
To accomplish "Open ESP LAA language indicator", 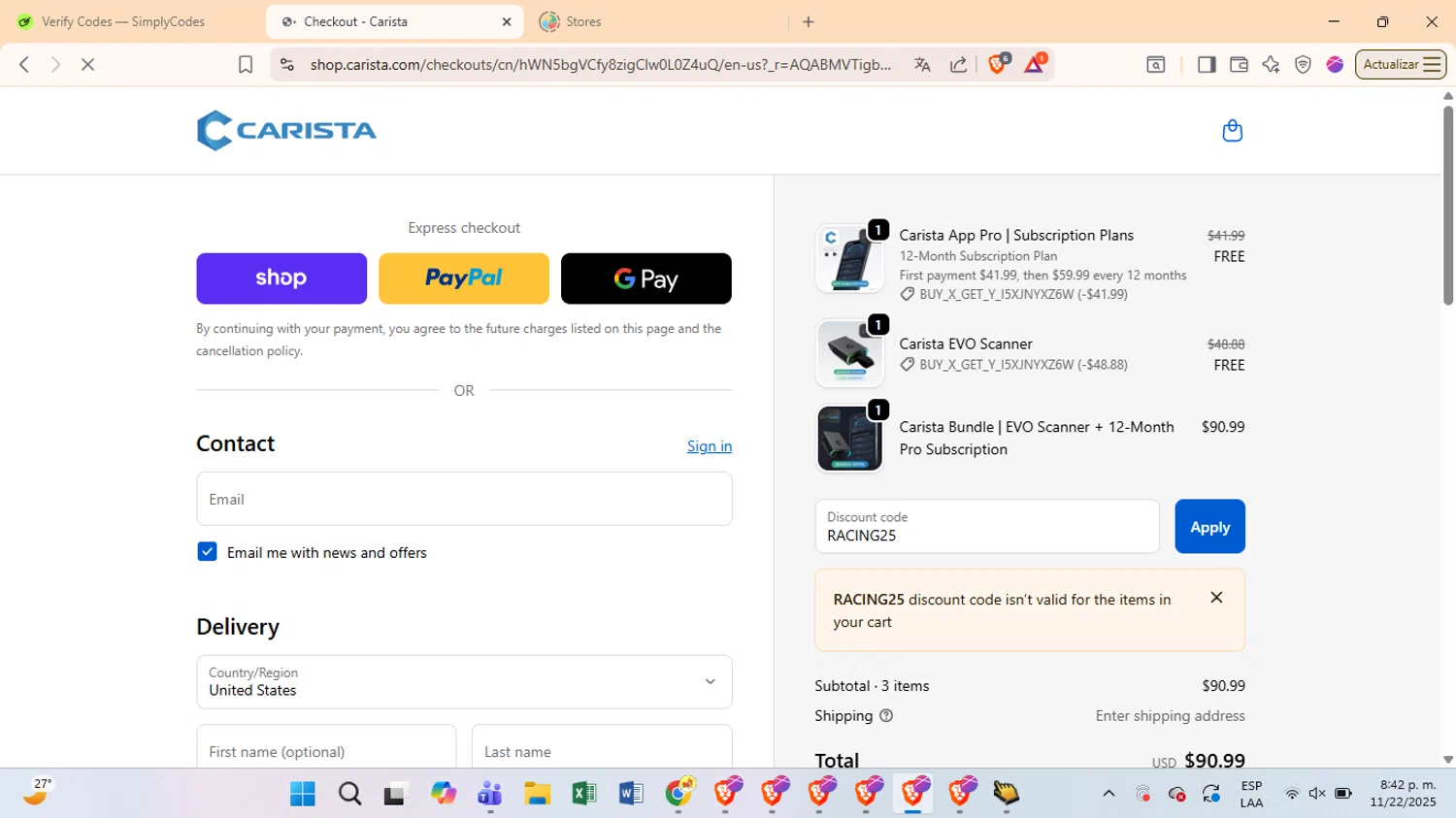I will (x=1251, y=794).
